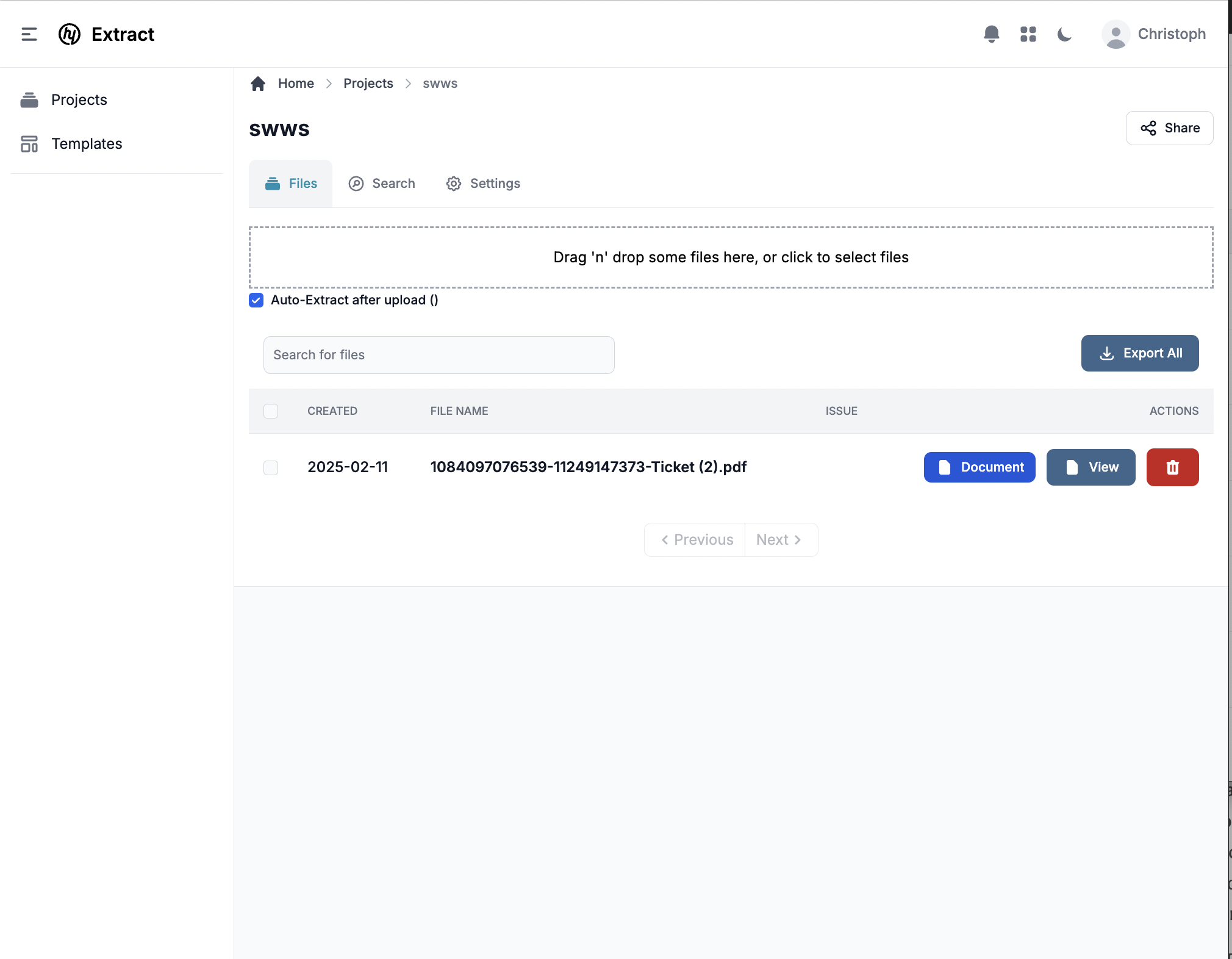Switch to the Search tab
The height and width of the screenshot is (959, 1232).
coord(381,183)
